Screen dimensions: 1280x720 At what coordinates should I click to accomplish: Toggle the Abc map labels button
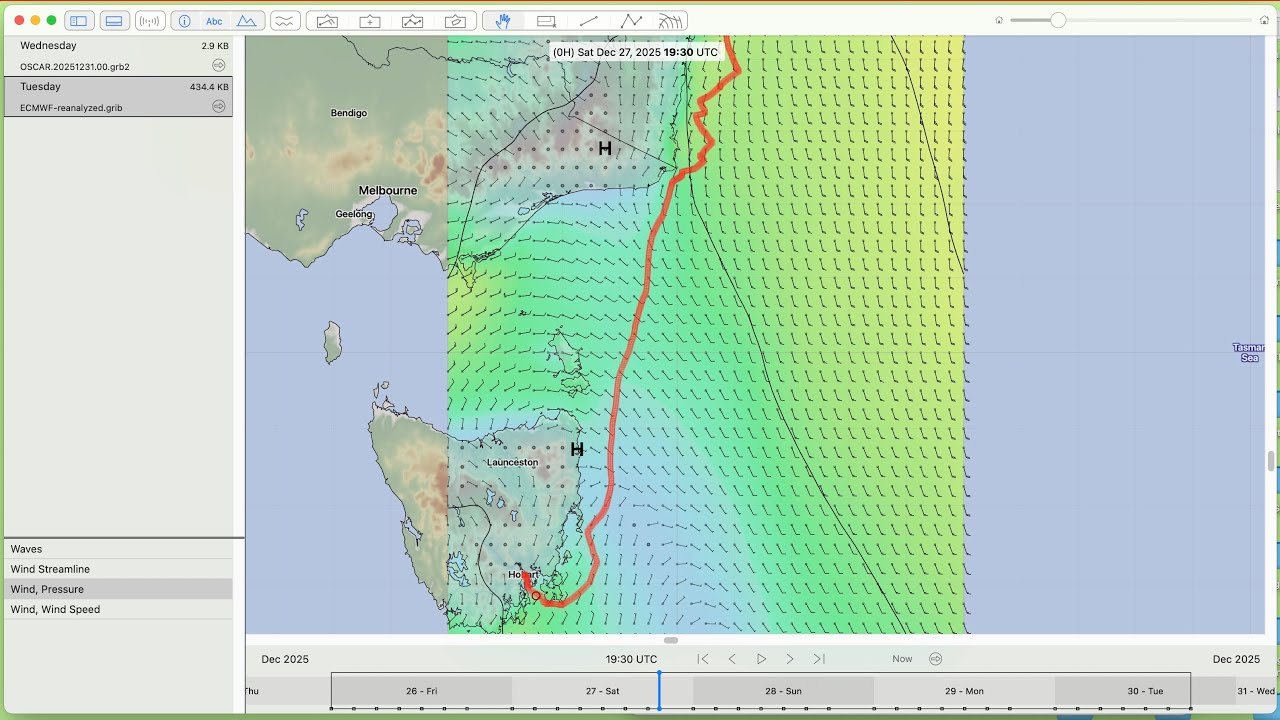tap(214, 20)
